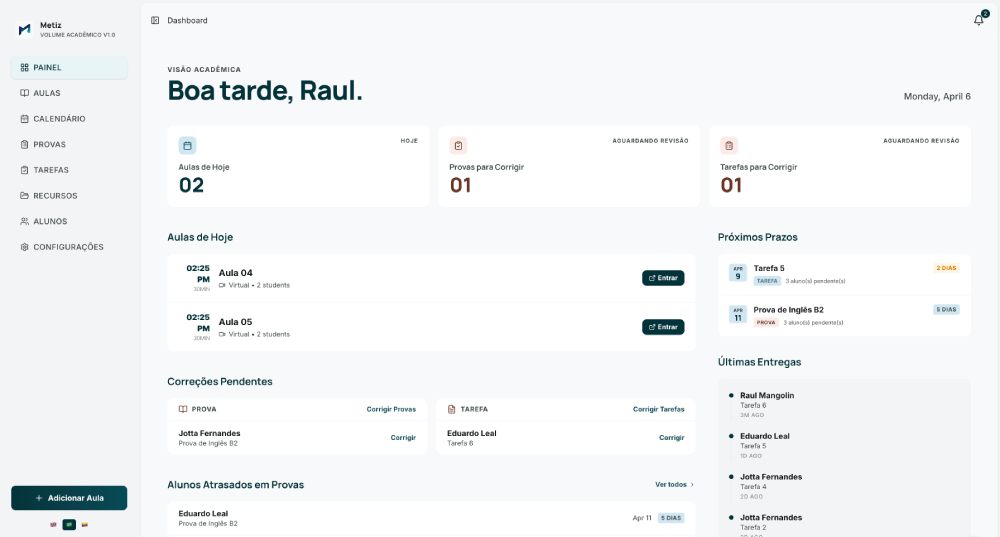Go to Calendário in the sidebar
Screen dimensions: 1000x537
58,119
